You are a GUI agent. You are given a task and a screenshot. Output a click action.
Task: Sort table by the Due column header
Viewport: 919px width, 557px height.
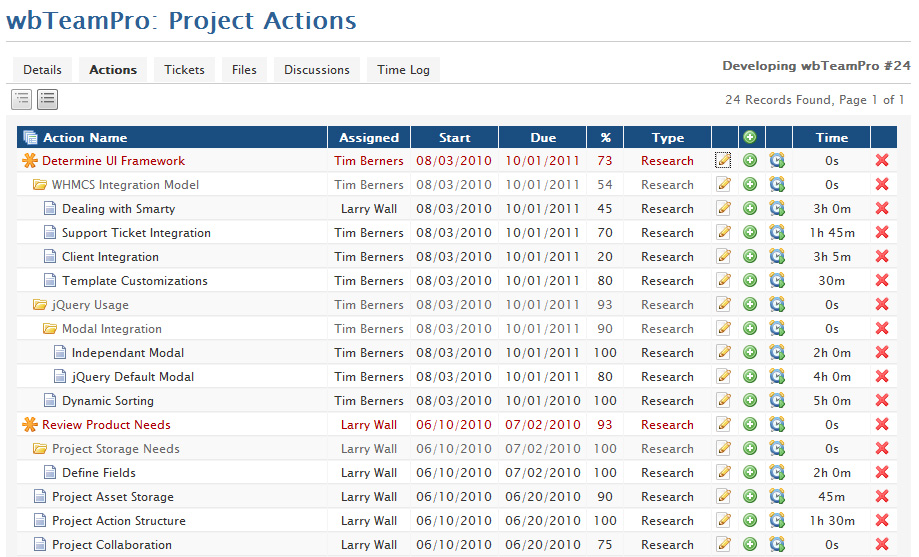click(543, 138)
